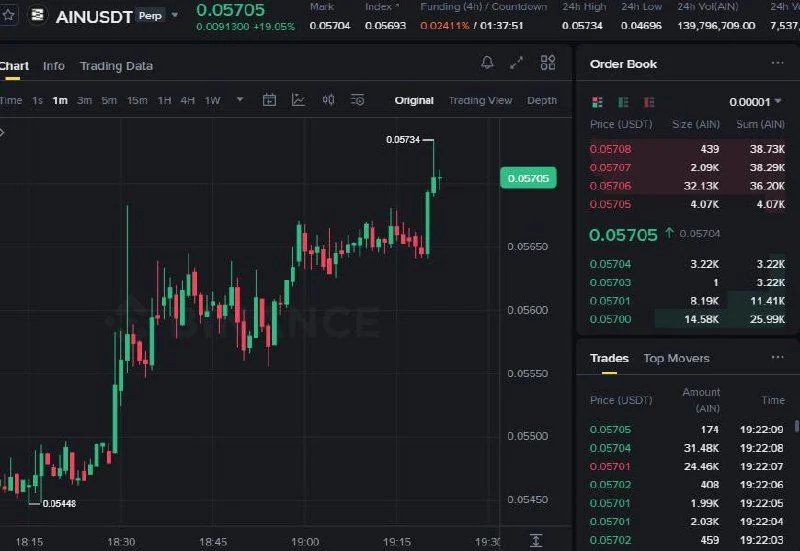
Task: Click the red 0.05701 trade at 19:22:07
Action: pos(687,466)
